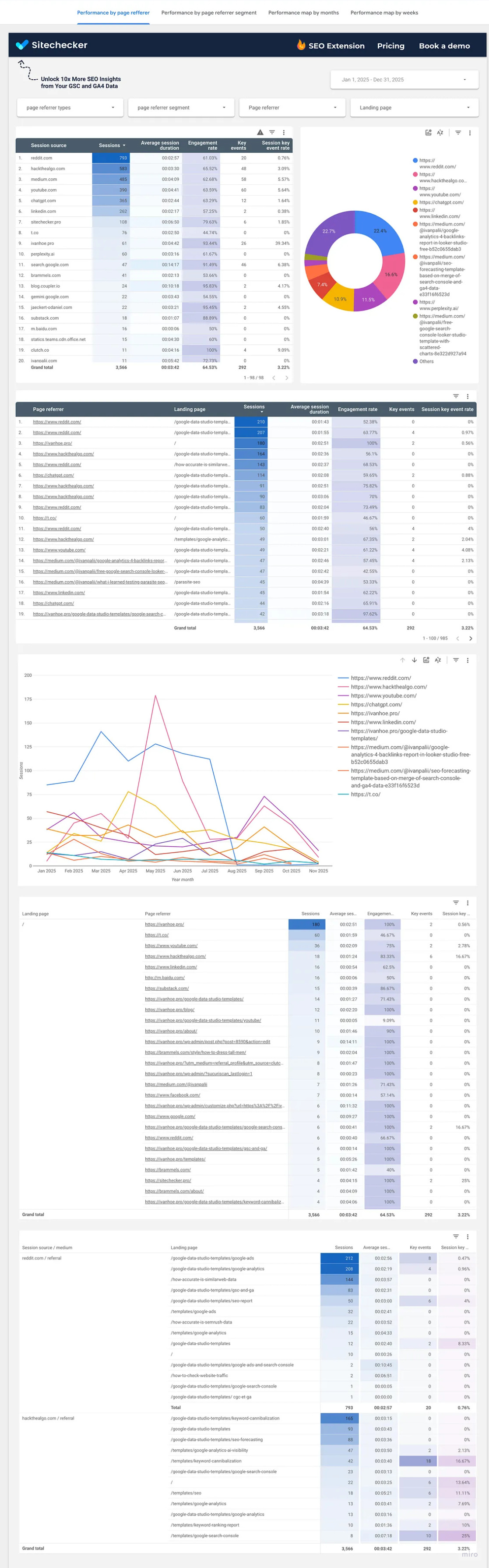Open https://www.linkedin.com/ link in row 17

59,592
